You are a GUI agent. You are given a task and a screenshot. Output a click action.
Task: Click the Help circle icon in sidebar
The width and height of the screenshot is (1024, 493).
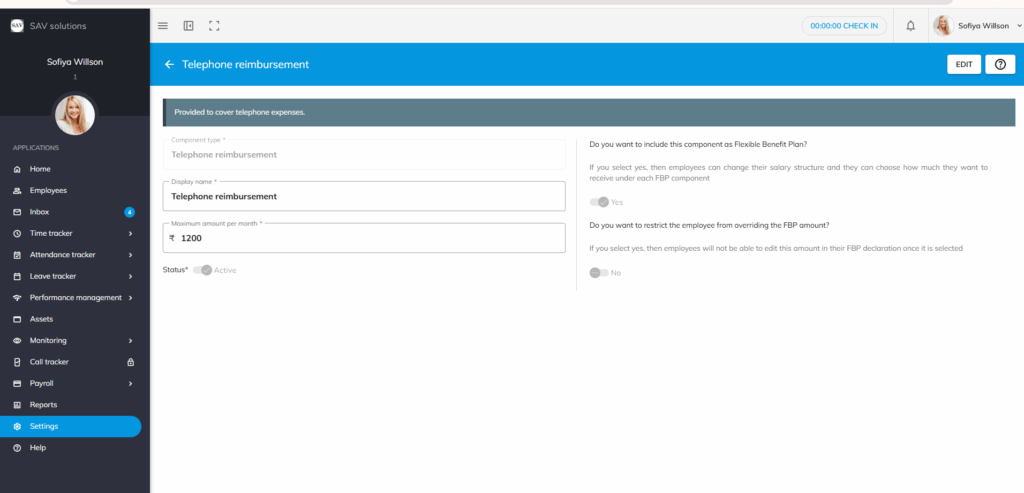click(x=18, y=448)
